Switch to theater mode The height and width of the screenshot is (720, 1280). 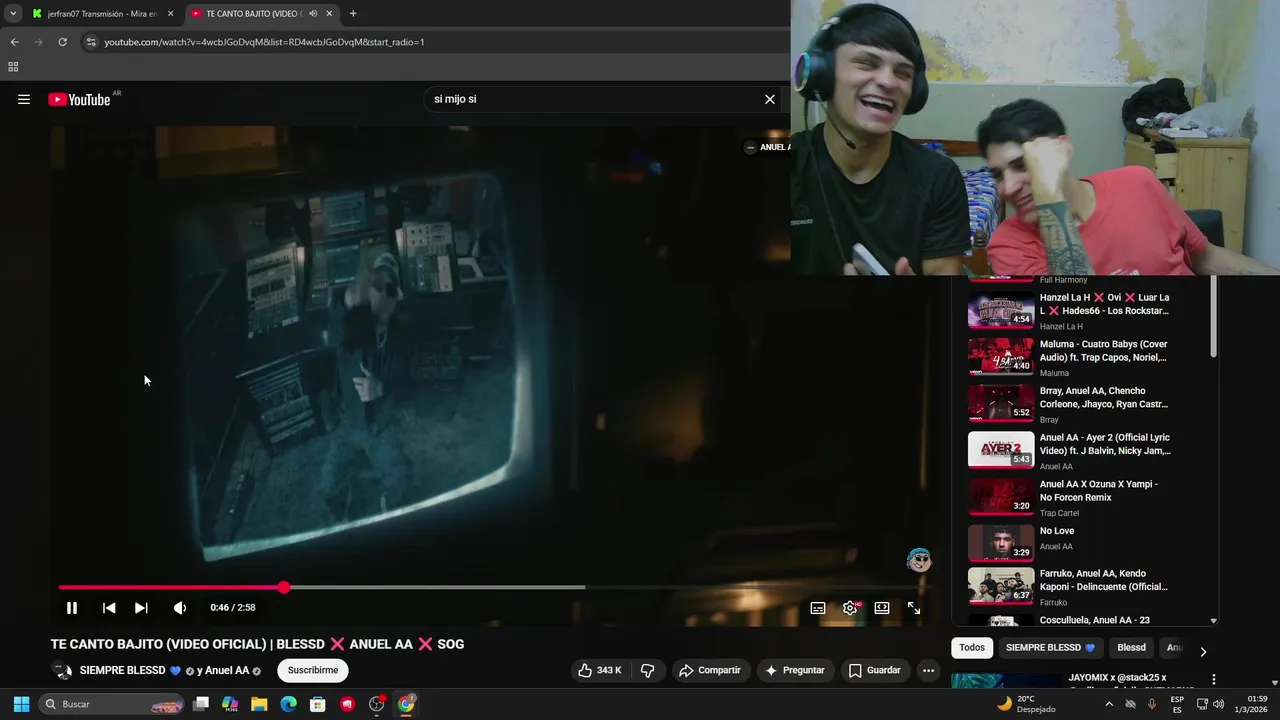pyautogui.click(x=882, y=608)
